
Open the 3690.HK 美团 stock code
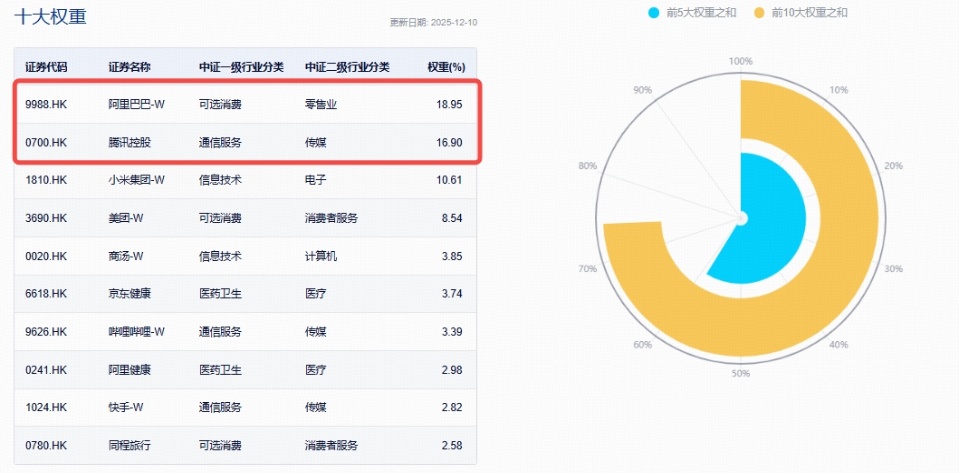[46, 218]
